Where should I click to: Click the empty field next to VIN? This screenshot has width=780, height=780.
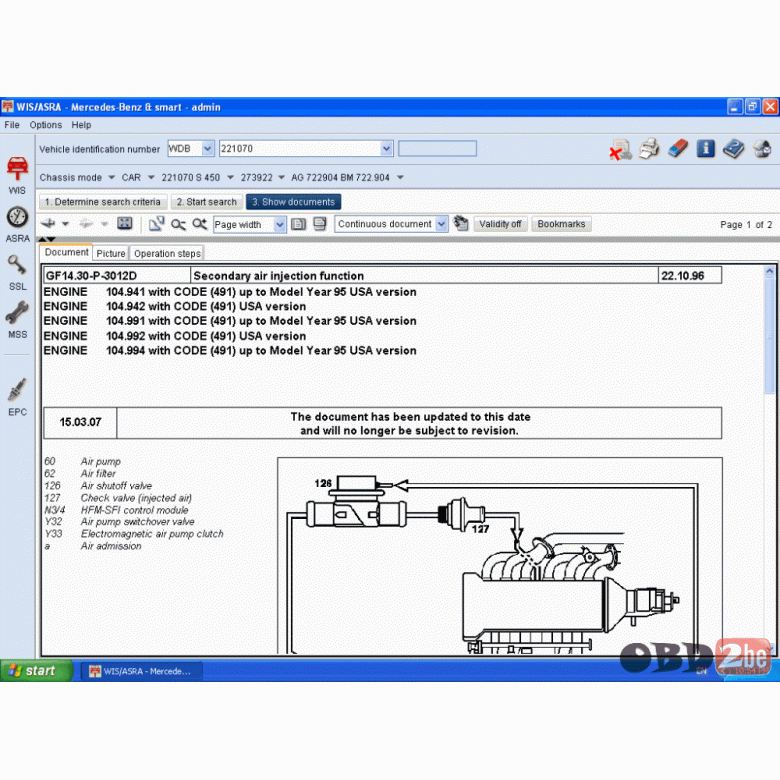(x=437, y=148)
